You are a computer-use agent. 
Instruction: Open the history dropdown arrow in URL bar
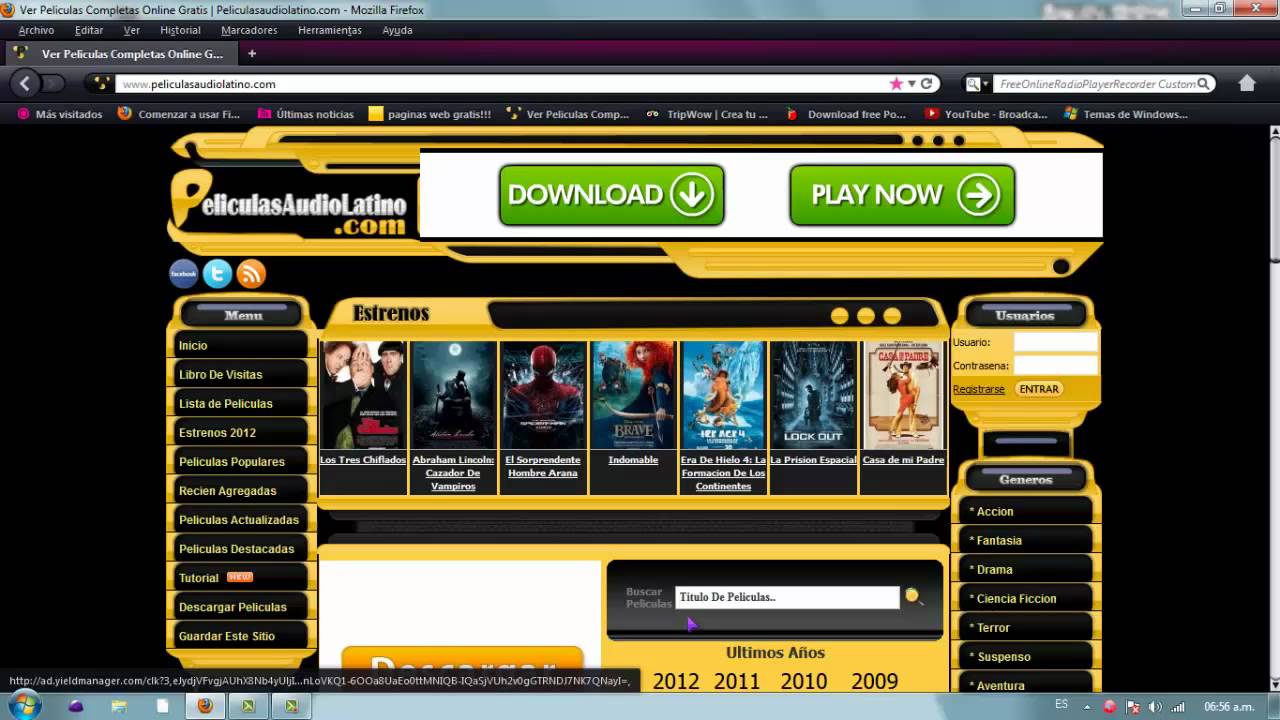point(912,84)
